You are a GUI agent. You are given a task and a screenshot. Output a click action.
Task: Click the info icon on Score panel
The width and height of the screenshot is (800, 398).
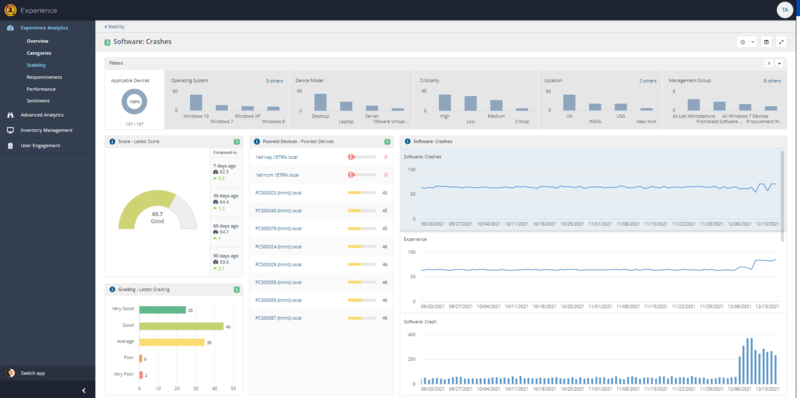coord(112,141)
